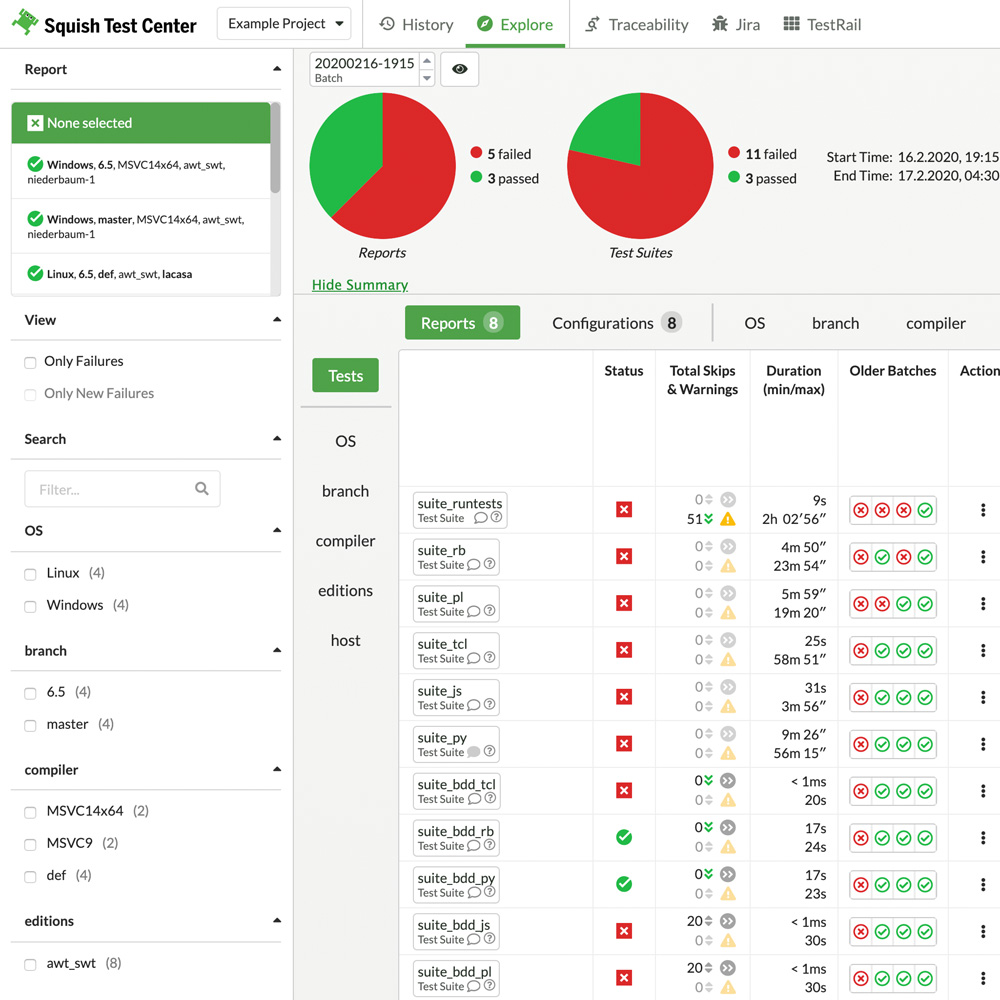Click the help icon on suite_tcl
Image resolution: width=1000 pixels, height=1000 pixels.
point(490,658)
